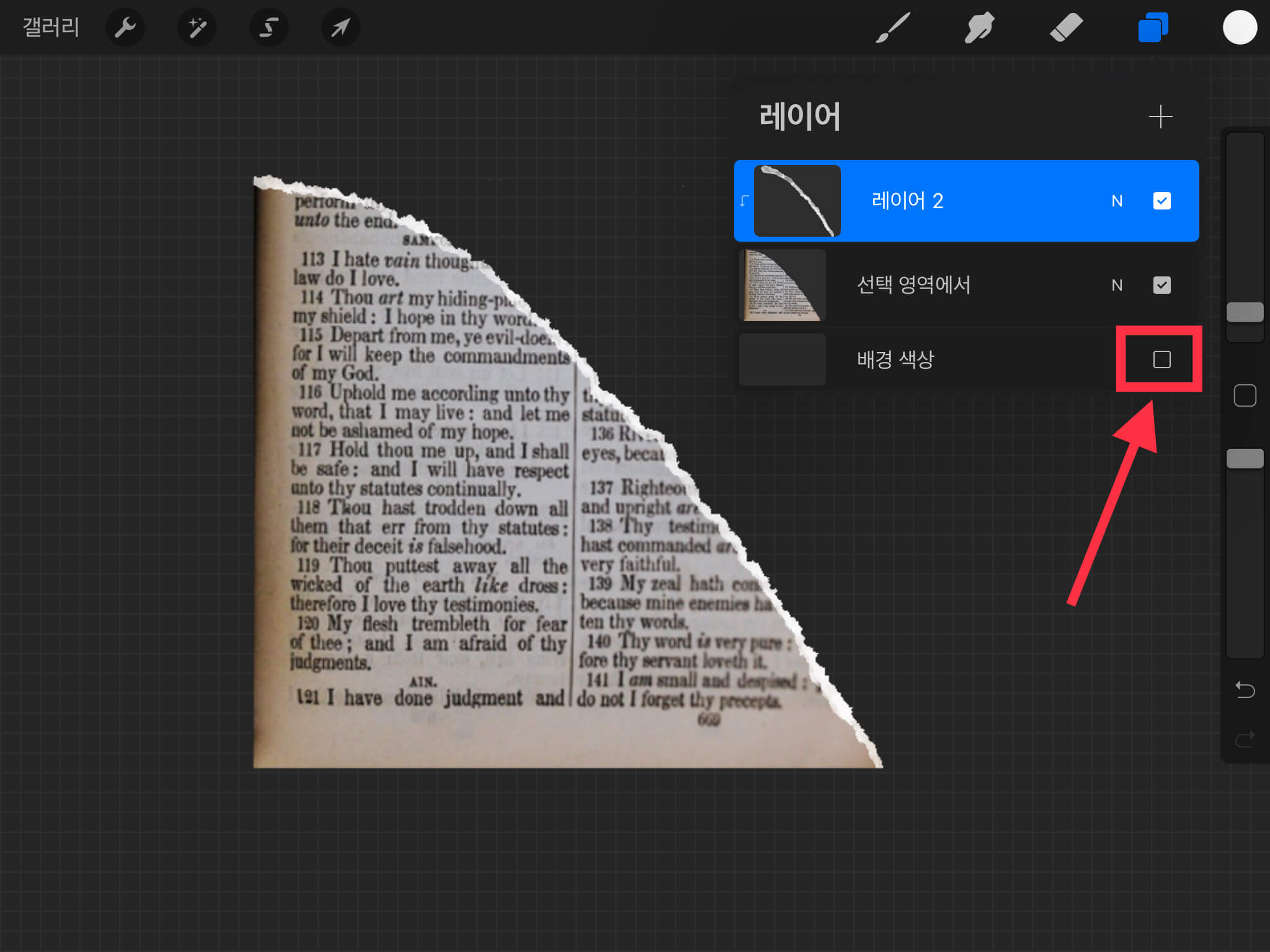Select the Eraser tool
Image resolution: width=1270 pixels, height=952 pixels.
coord(1066,27)
